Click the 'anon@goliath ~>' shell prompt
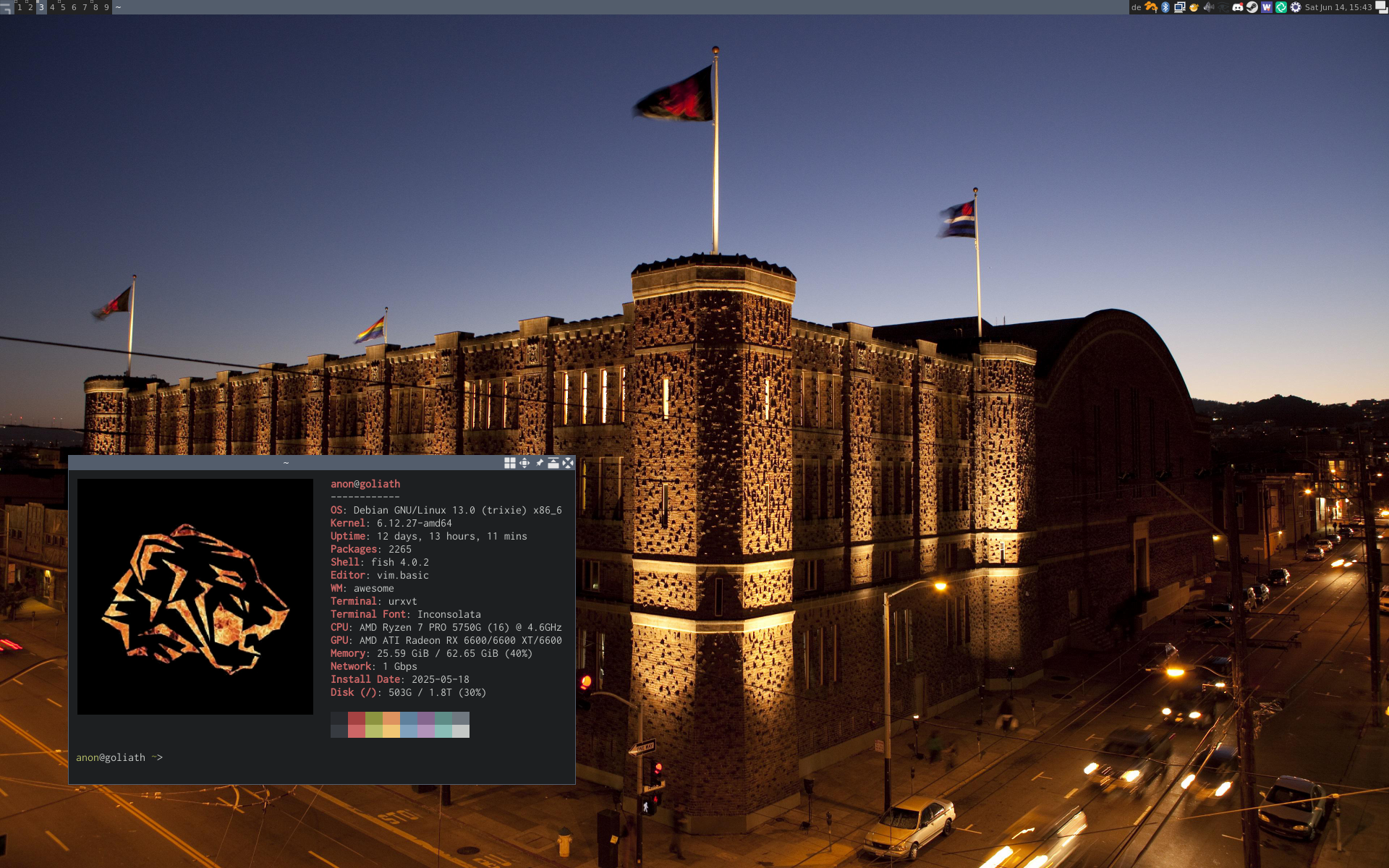Screen dimensions: 1389x868 coord(119,757)
